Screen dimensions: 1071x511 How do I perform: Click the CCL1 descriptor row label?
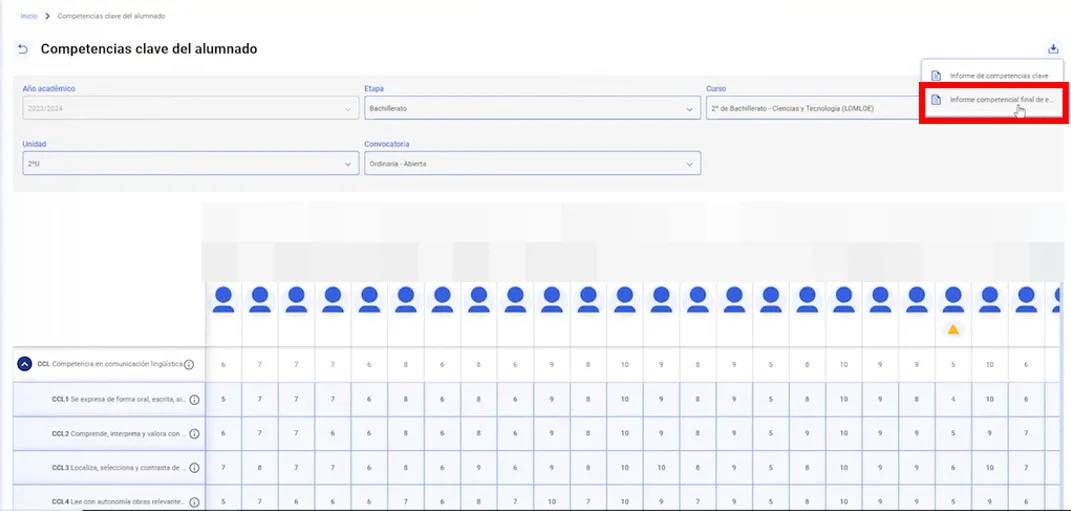click(x=117, y=399)
